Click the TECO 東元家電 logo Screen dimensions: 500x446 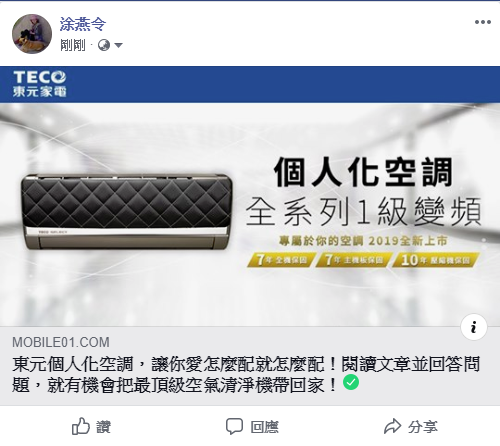[40, 84]
